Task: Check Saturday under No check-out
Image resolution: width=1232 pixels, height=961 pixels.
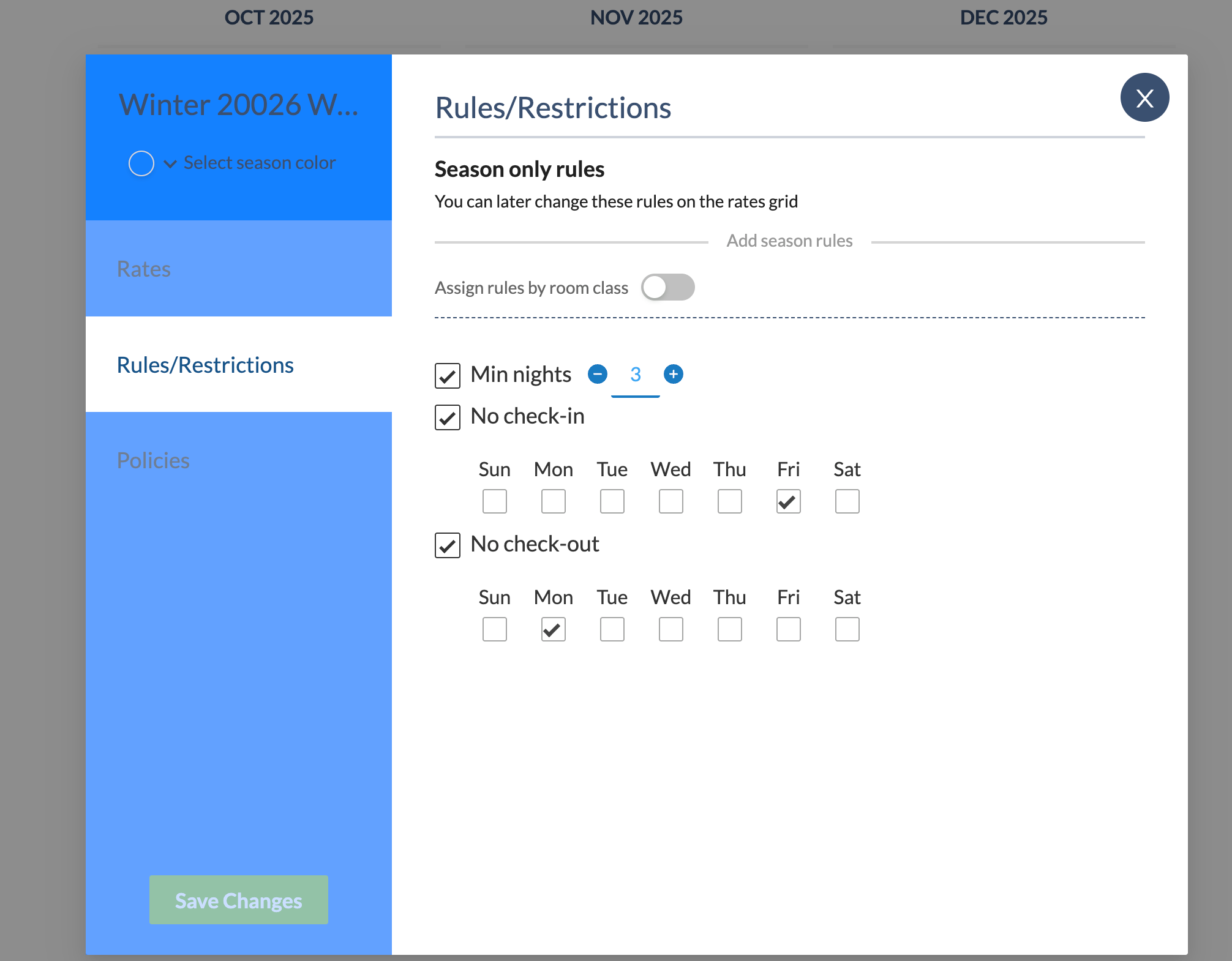Action: coord(847,629)
